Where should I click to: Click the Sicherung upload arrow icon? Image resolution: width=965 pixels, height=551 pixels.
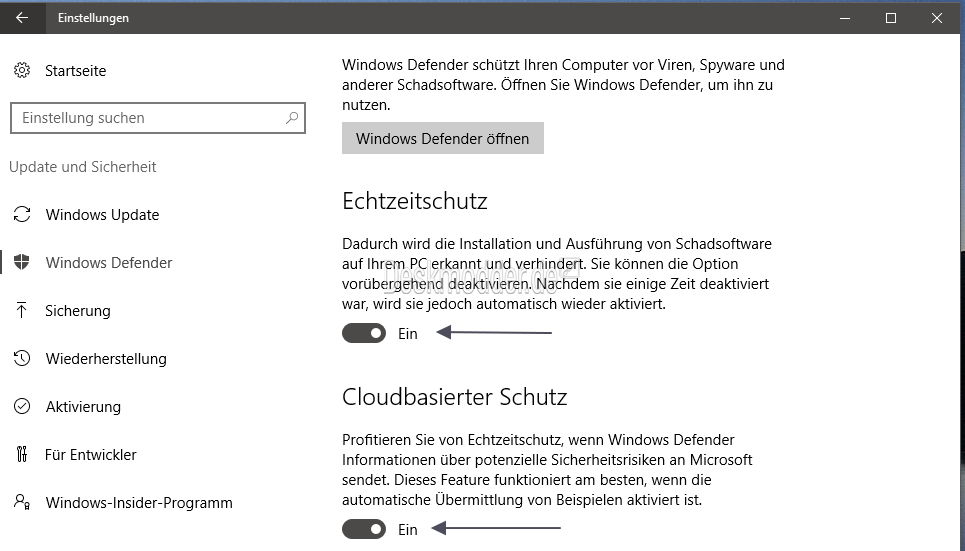22,310
